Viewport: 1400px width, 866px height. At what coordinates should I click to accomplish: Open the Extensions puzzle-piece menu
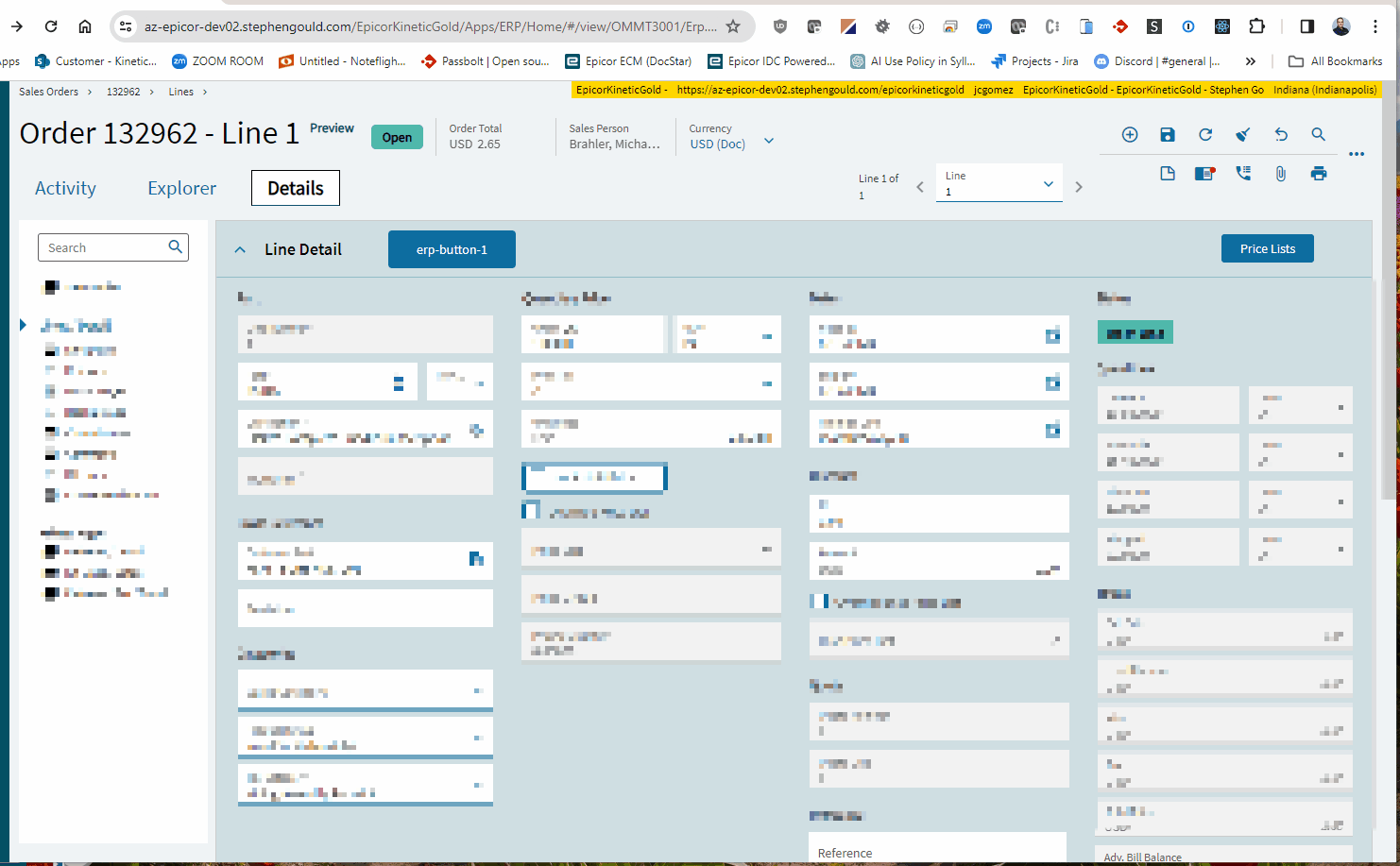point(1256,26)
